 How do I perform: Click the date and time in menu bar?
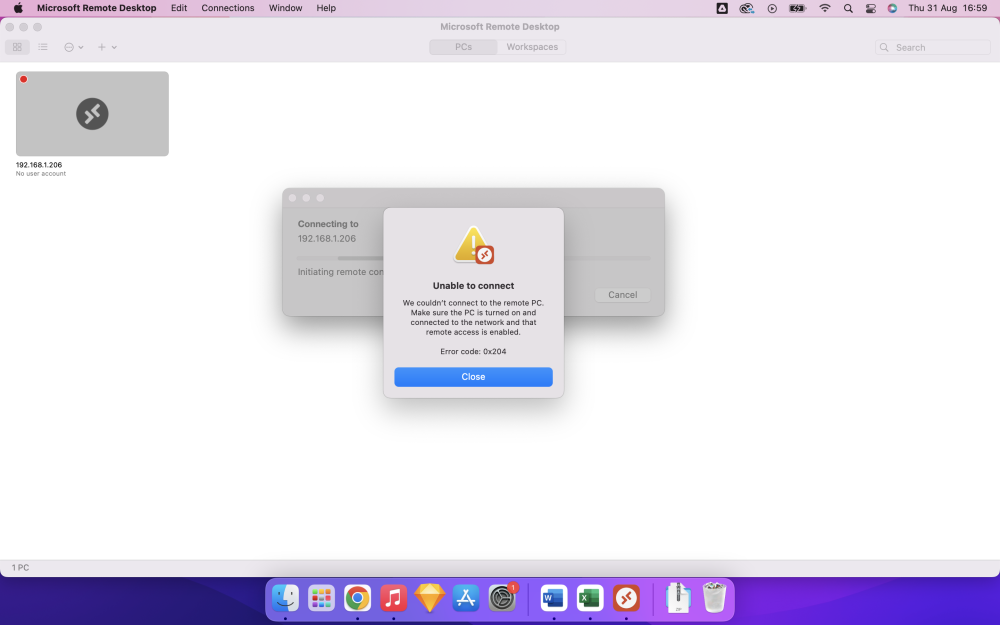tap(948, 8)
